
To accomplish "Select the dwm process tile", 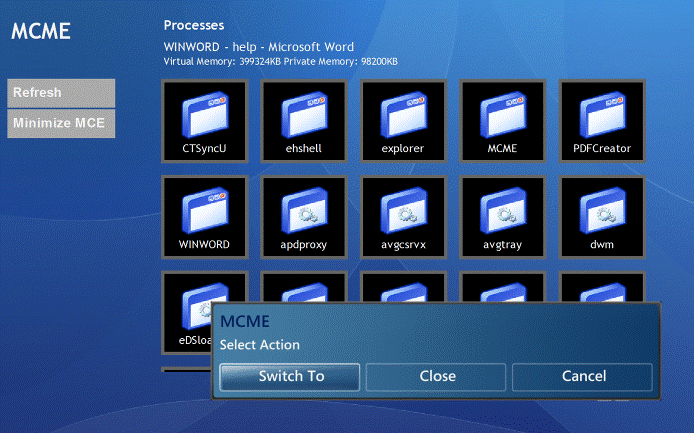I will [x=602, y=217].
